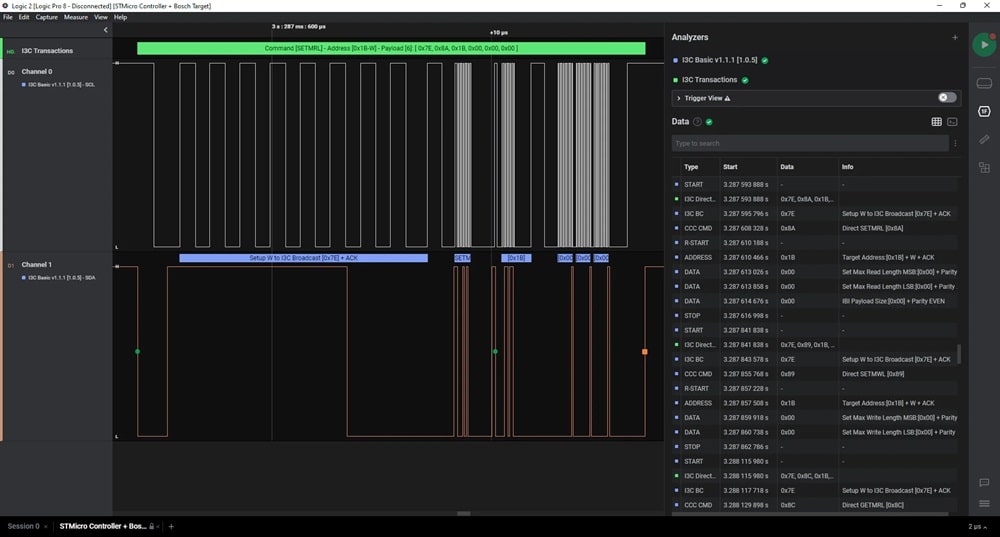Click the green check icon beside I3C Basic analyzer
This screenshot has width=1000, height=537.
pyautogui.click(x=765, y=61)
